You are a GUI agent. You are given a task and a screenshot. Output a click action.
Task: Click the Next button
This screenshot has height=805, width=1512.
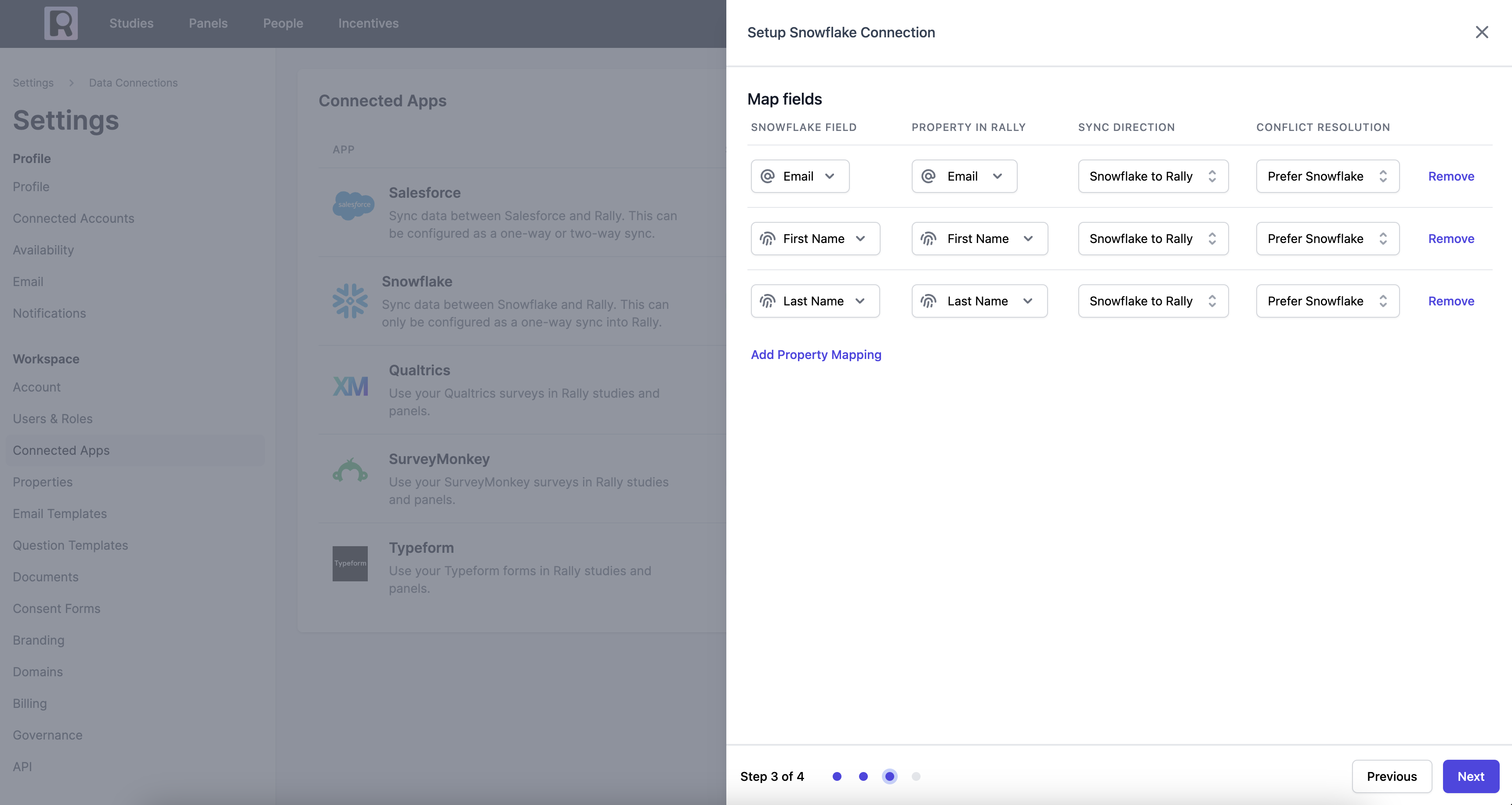tap(1470, 776)
